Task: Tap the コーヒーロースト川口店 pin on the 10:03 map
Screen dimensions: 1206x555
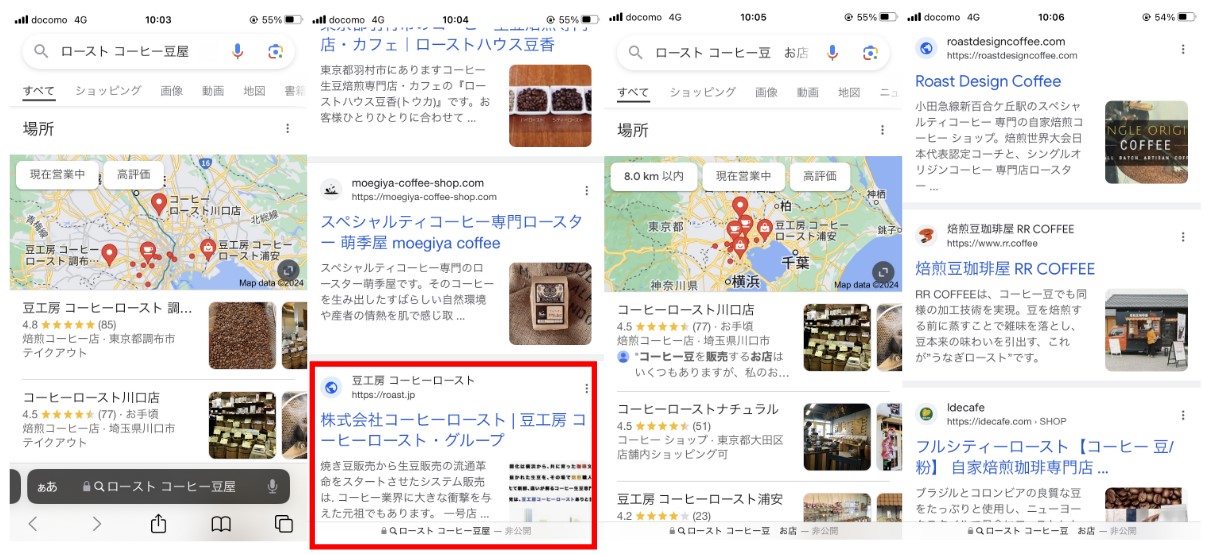Action: tap(158, 205)
